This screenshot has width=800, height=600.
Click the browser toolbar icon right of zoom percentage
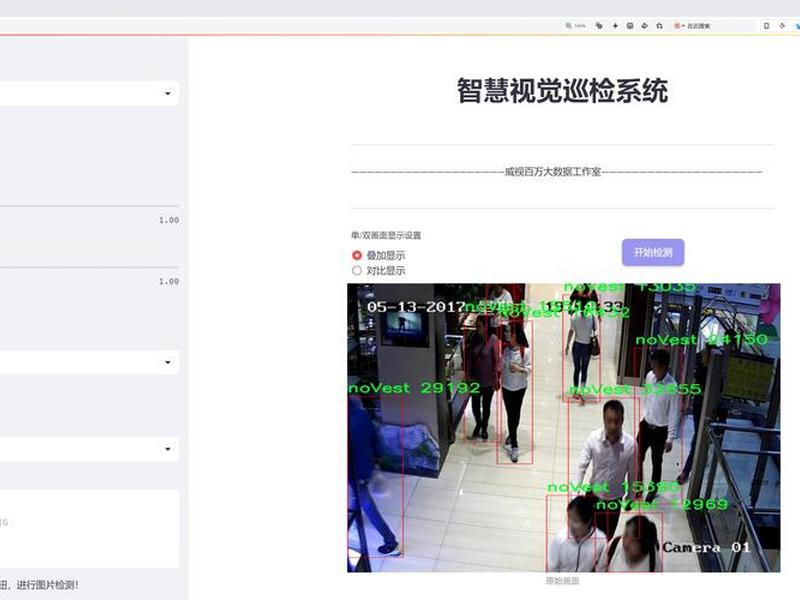tap(599, 26)
